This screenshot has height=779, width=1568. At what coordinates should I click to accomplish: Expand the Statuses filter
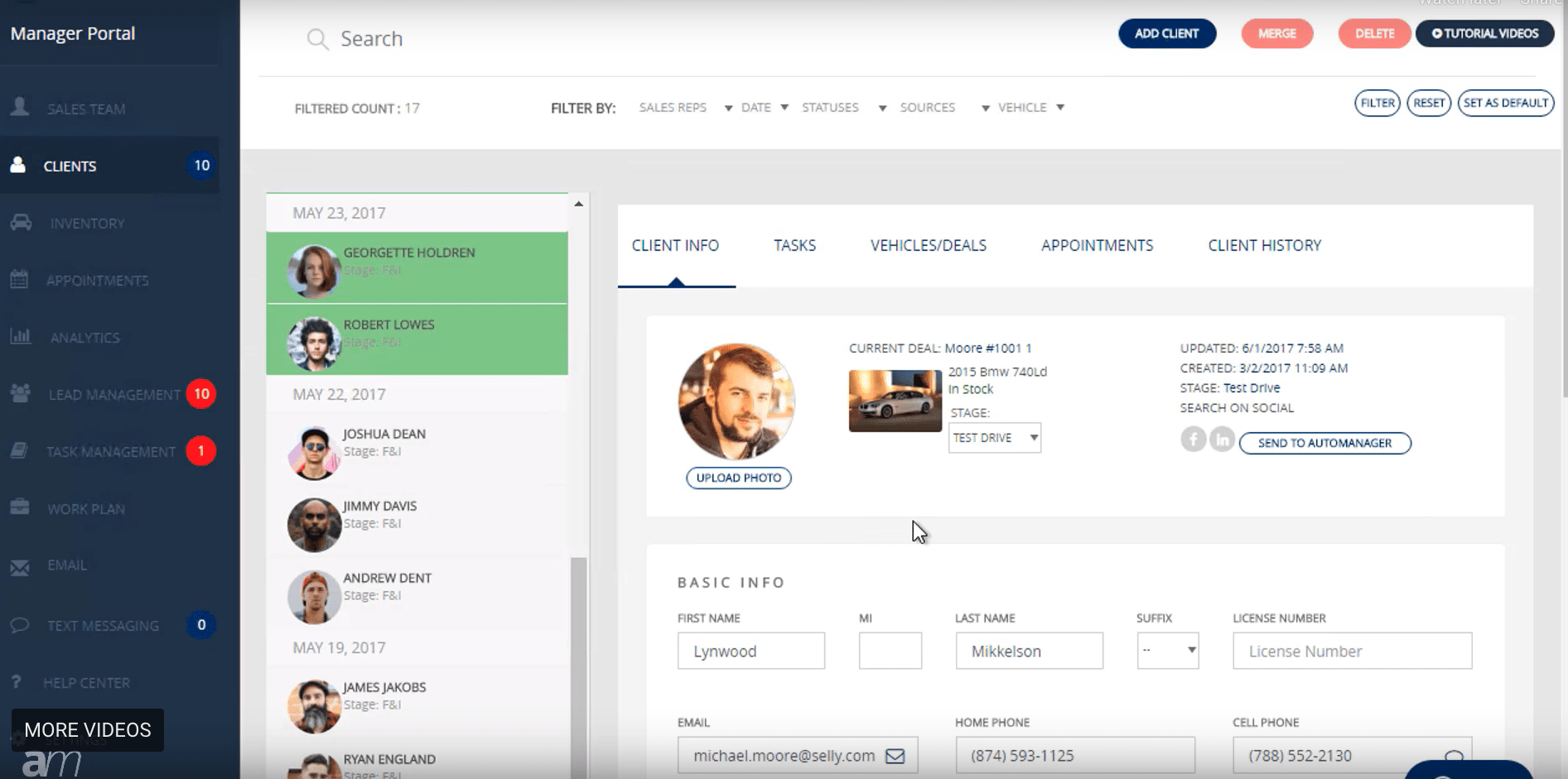click(x=831, y=107)
